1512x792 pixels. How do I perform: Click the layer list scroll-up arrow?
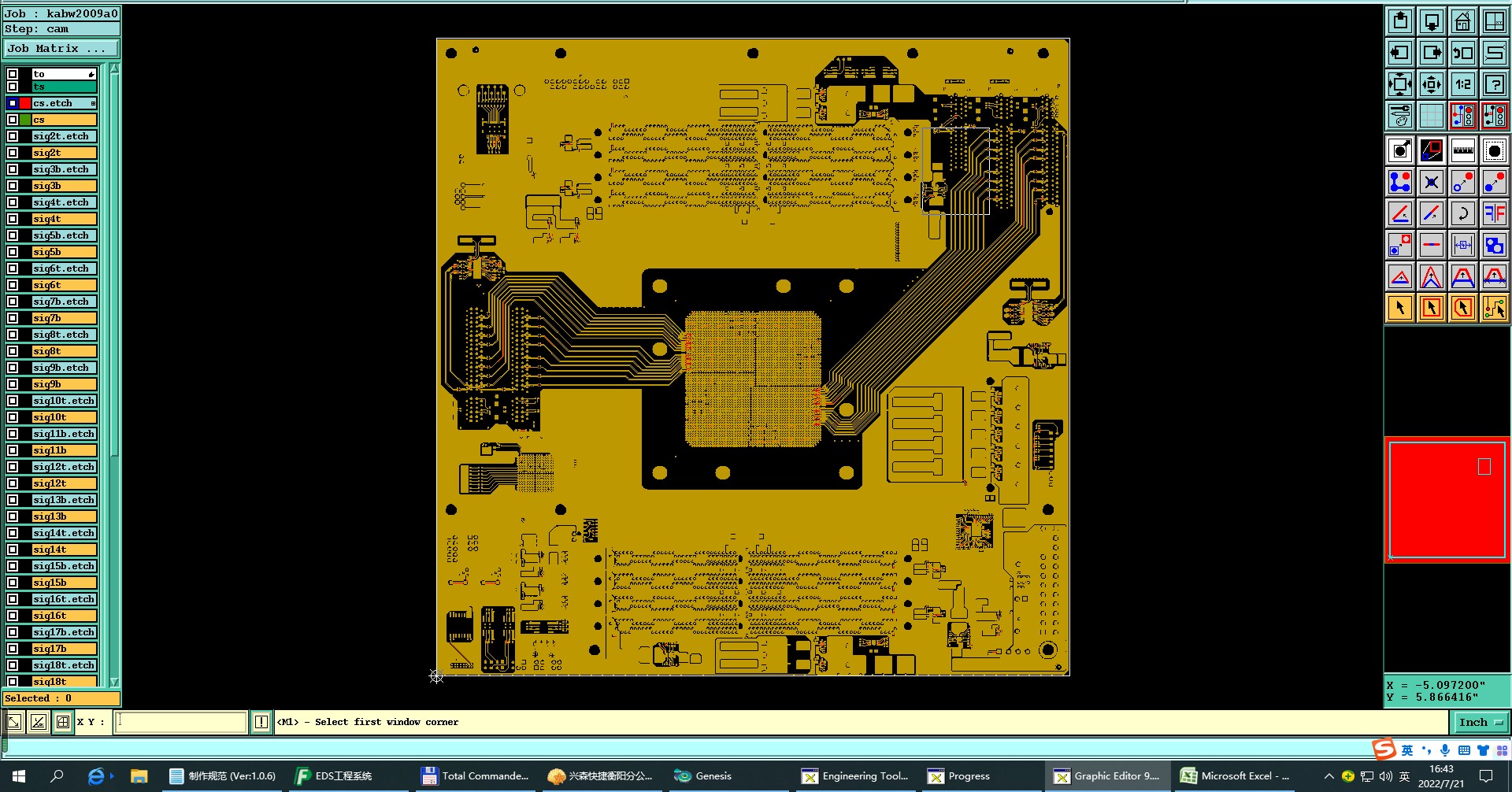coord(114,68)
